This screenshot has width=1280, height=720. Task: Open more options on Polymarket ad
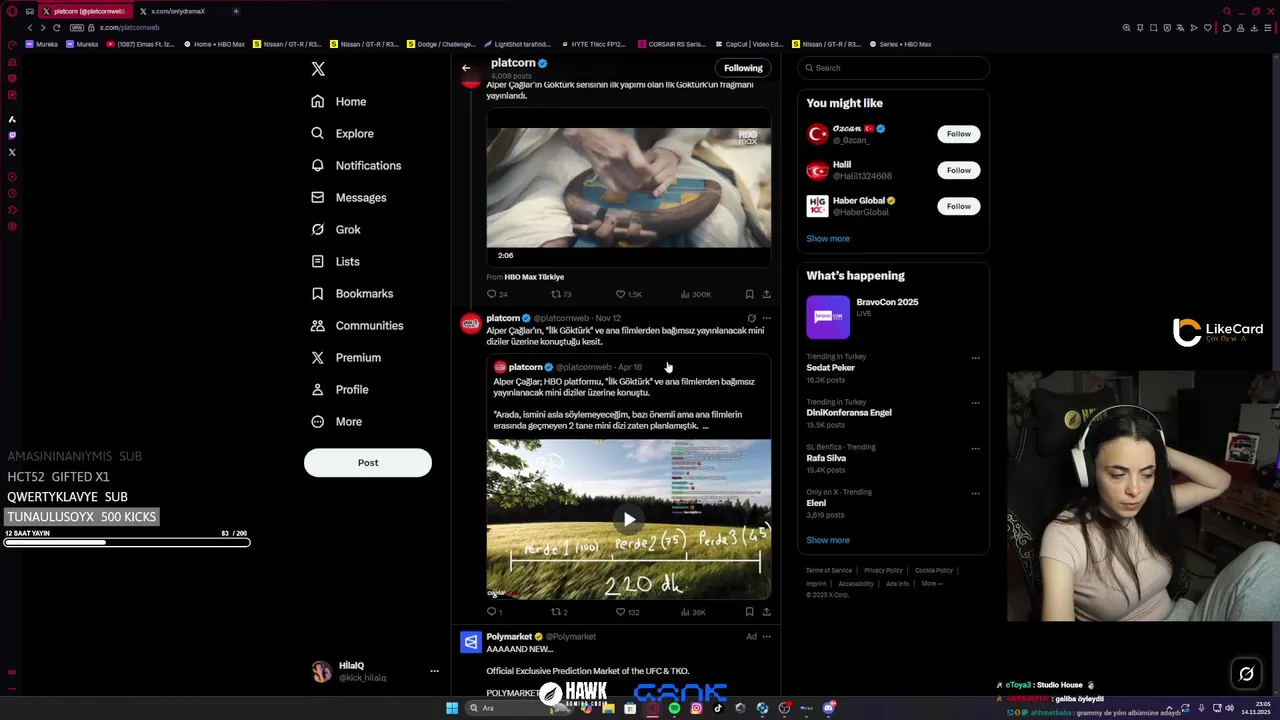(767, 637)
